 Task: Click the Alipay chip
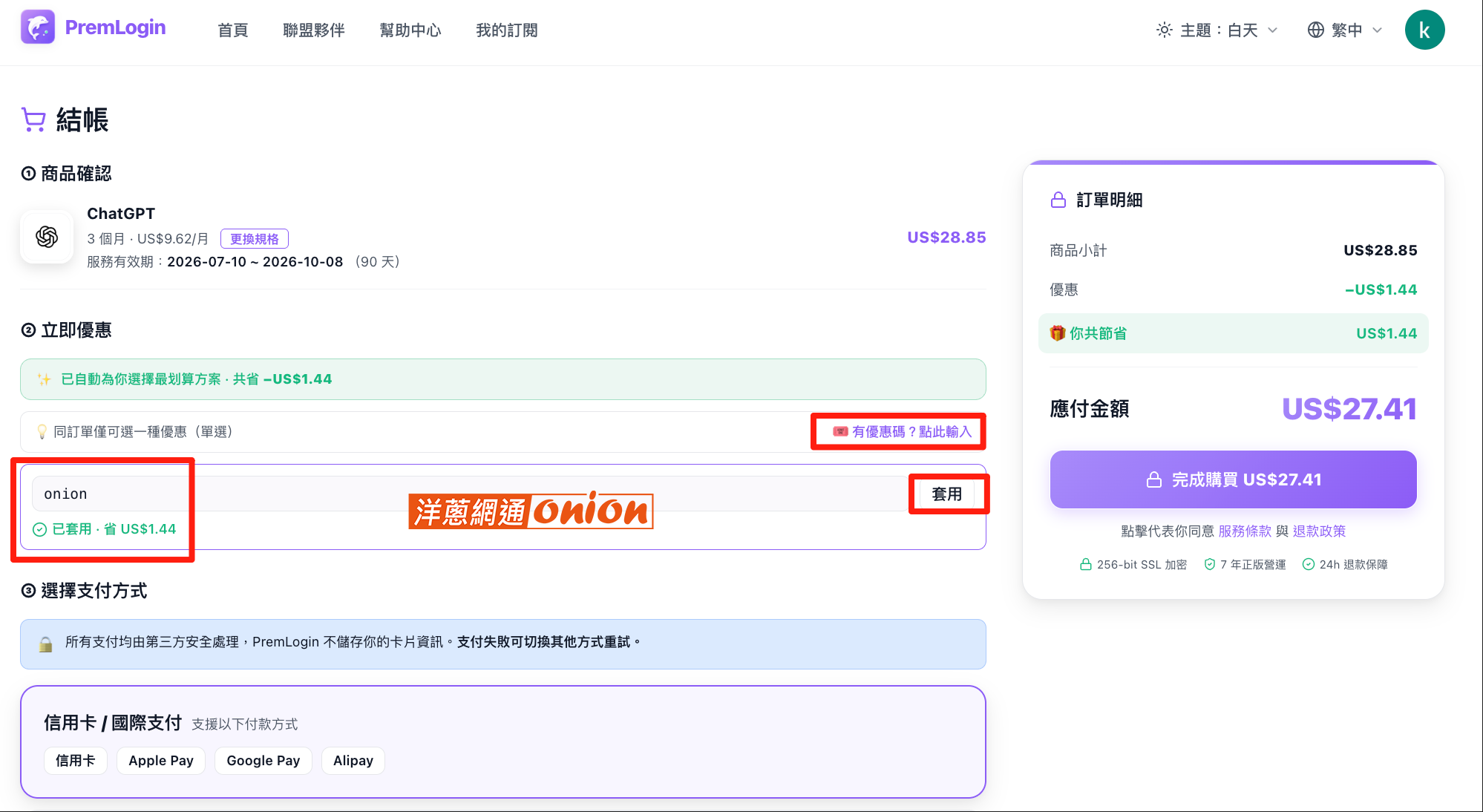pyautogui.click(x=353, y=761)
